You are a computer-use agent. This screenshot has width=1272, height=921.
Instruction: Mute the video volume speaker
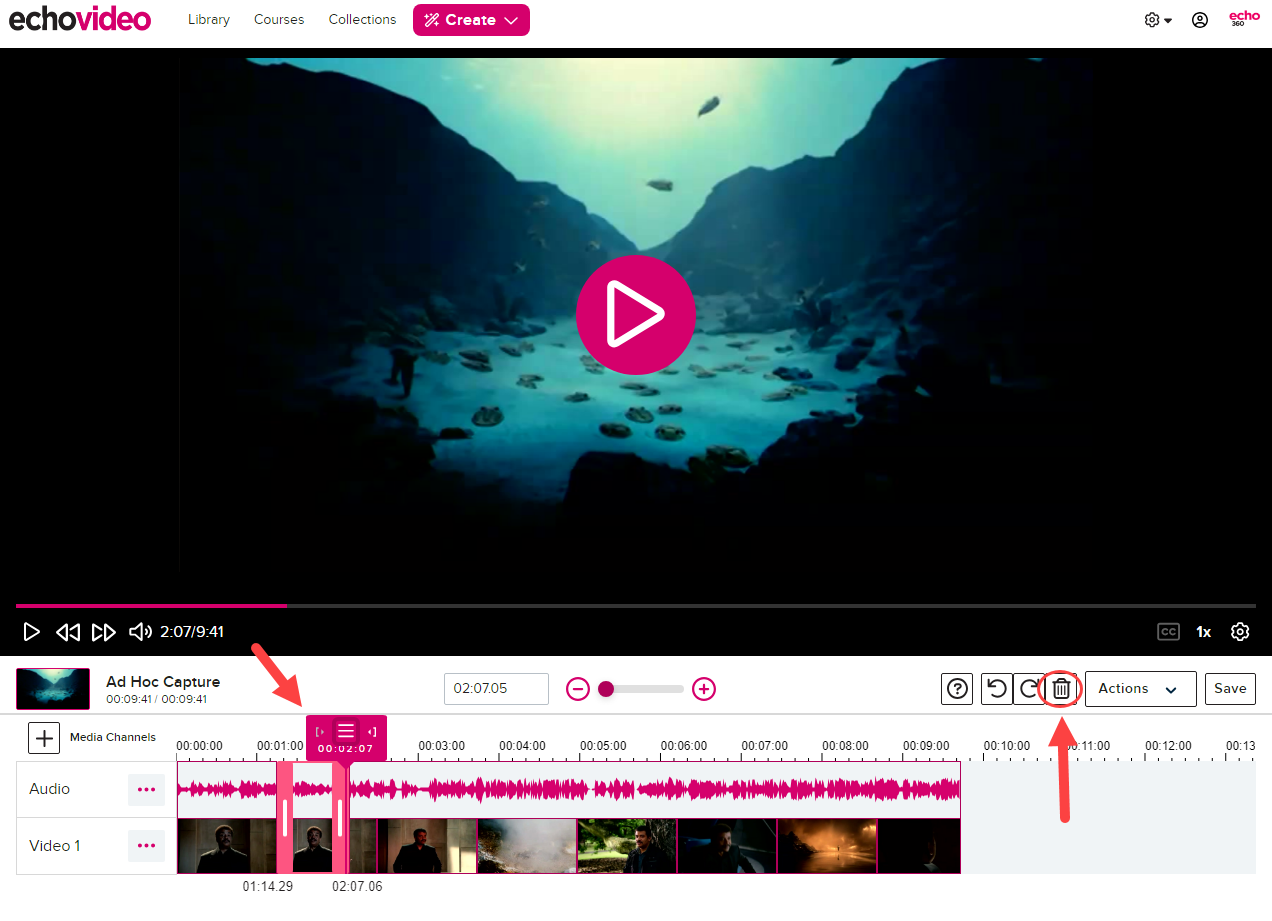(140, 632)
